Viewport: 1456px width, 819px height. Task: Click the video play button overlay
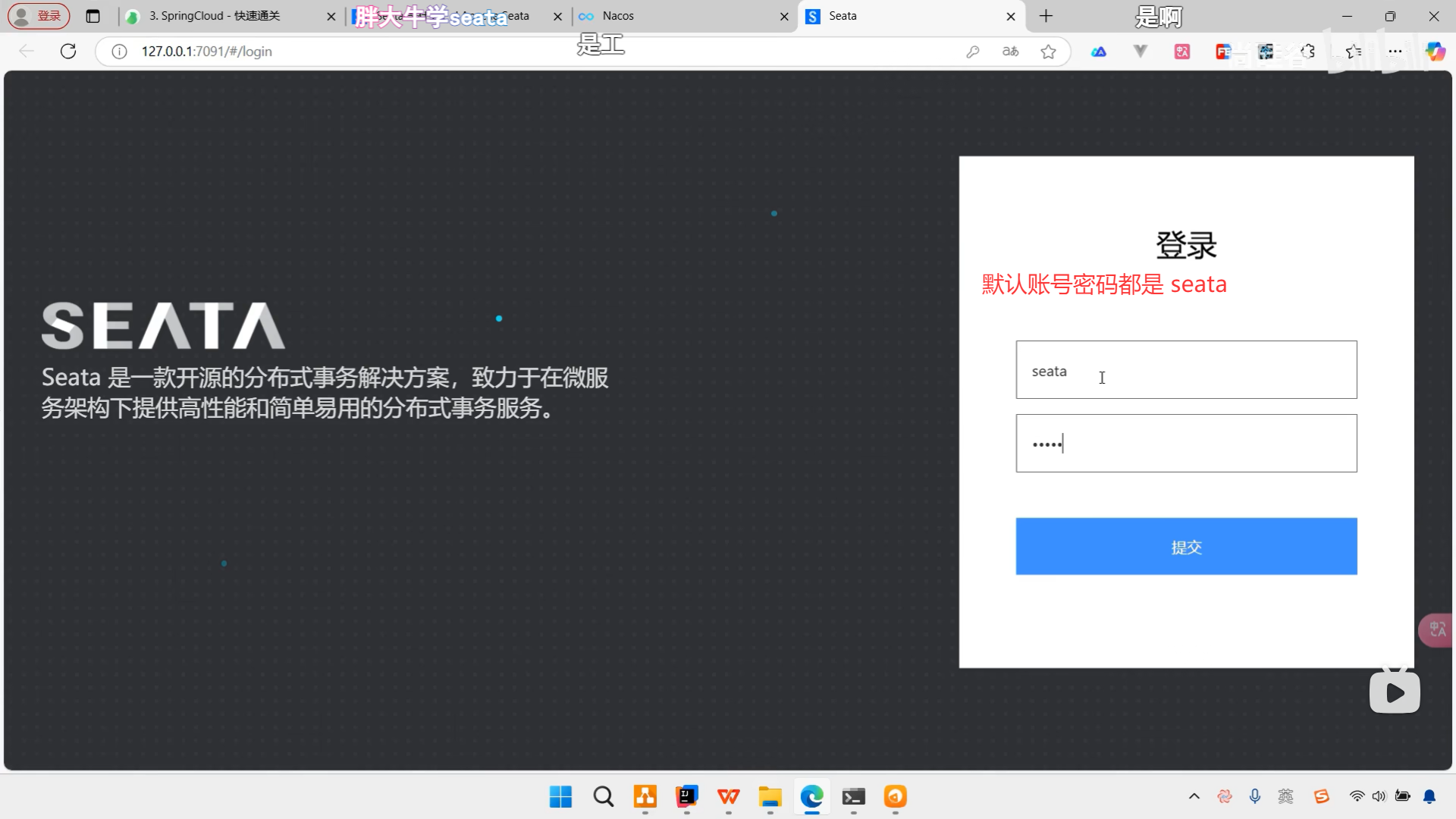tap(1395, 692)
